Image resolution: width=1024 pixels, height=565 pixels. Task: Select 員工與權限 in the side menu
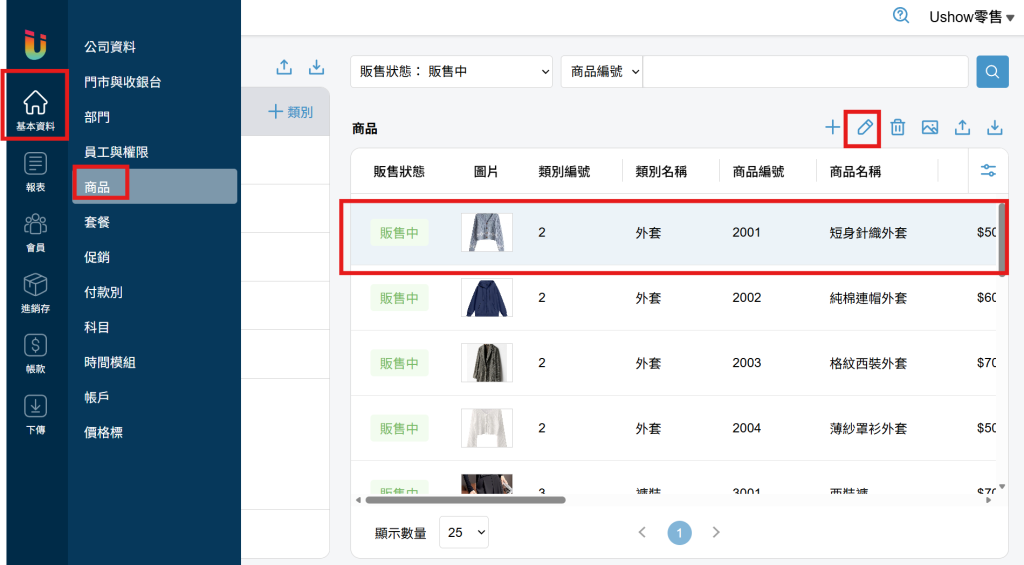pyautogui.click(x=116, y=152)
